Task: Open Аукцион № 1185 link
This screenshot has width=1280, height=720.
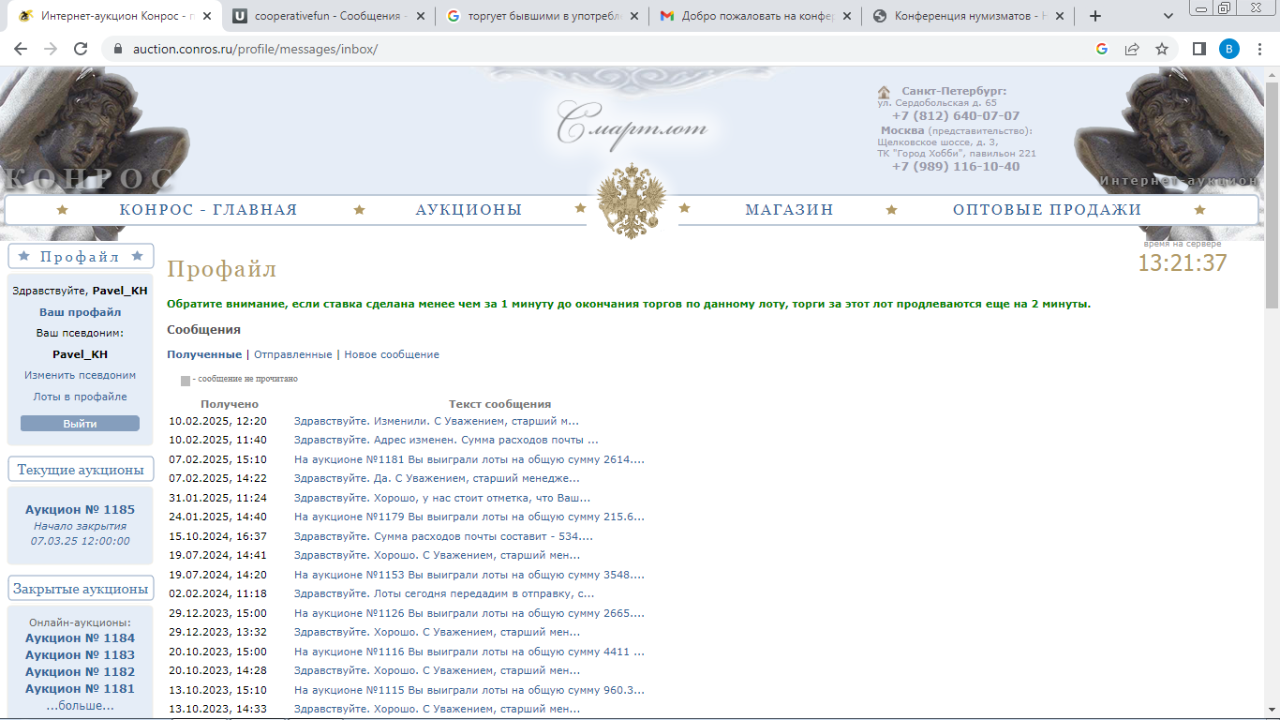Action: (x=80, y=509)
